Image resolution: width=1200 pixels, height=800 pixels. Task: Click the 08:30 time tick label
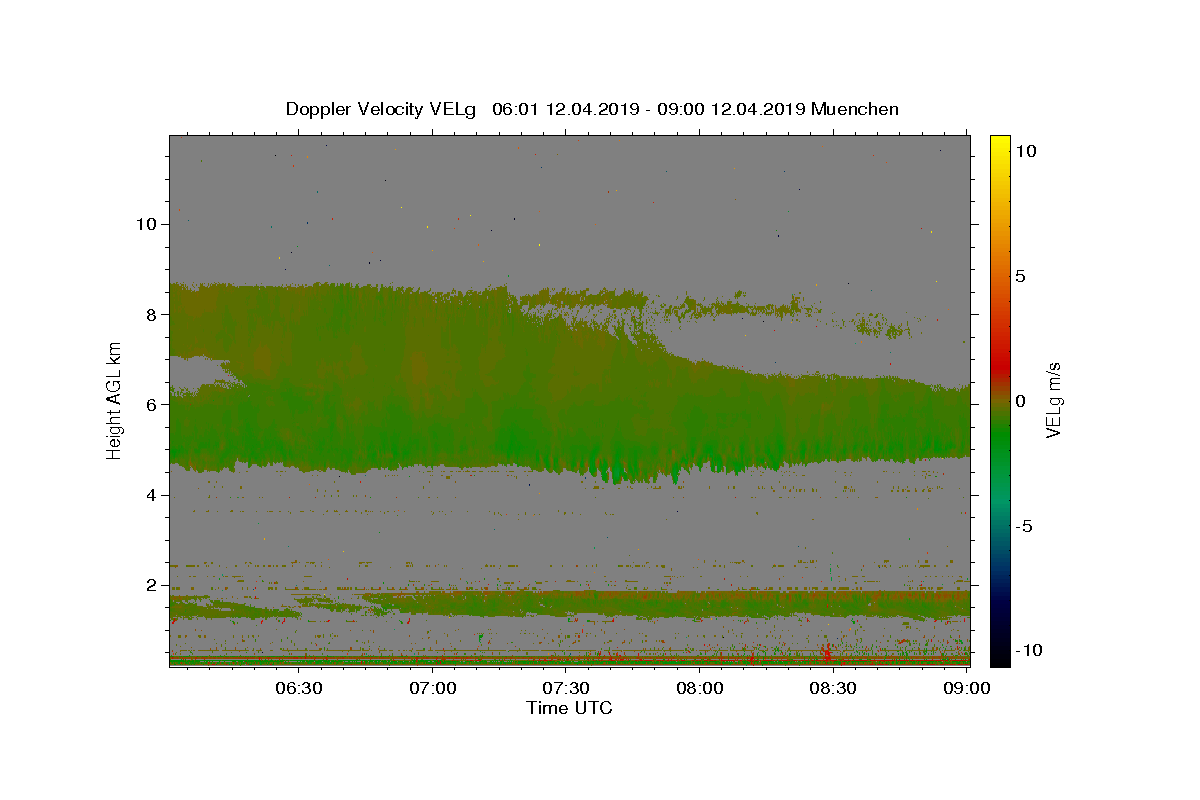click(833, 688)
